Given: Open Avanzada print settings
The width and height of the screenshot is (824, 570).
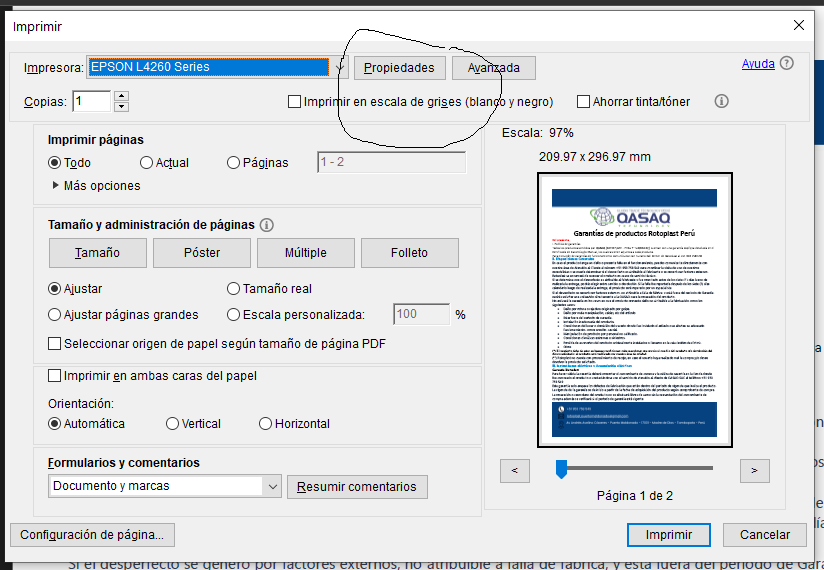Looking at the screenshot, I should [x=493, y=68].
